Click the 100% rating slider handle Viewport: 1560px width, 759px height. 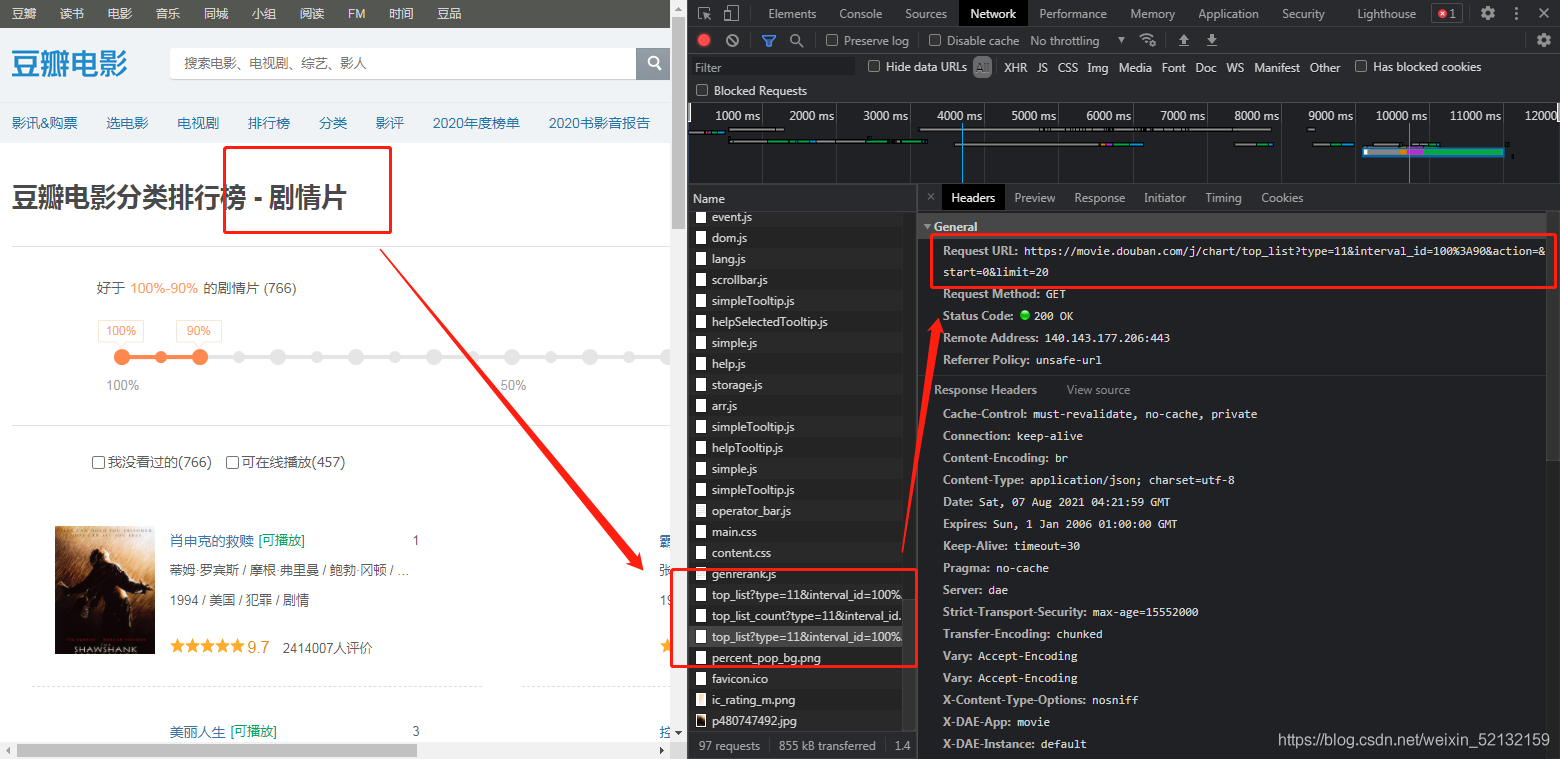tap(122, 357)
